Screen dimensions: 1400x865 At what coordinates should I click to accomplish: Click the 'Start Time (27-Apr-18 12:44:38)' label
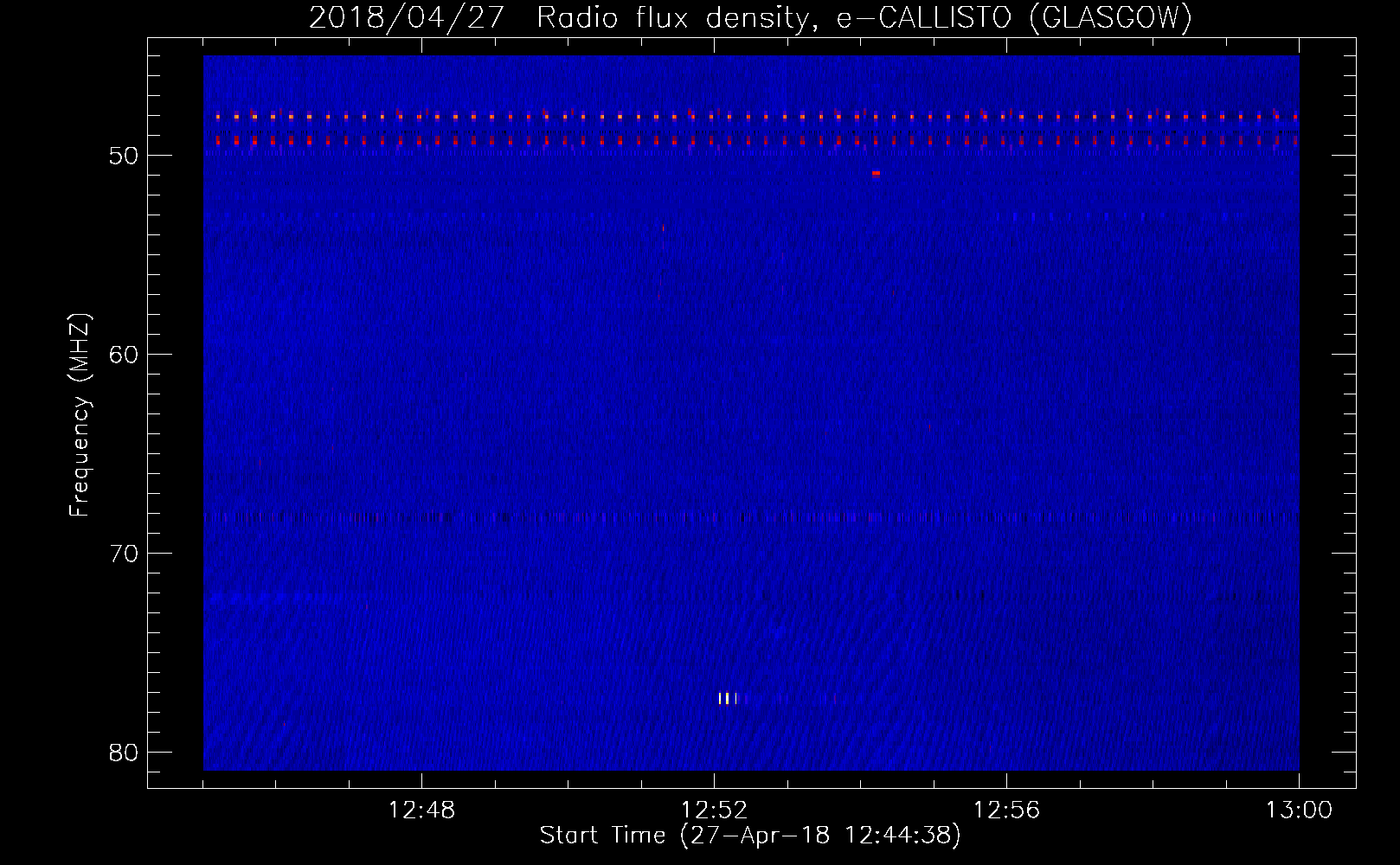pyautogui.click(x=750, y=836)
